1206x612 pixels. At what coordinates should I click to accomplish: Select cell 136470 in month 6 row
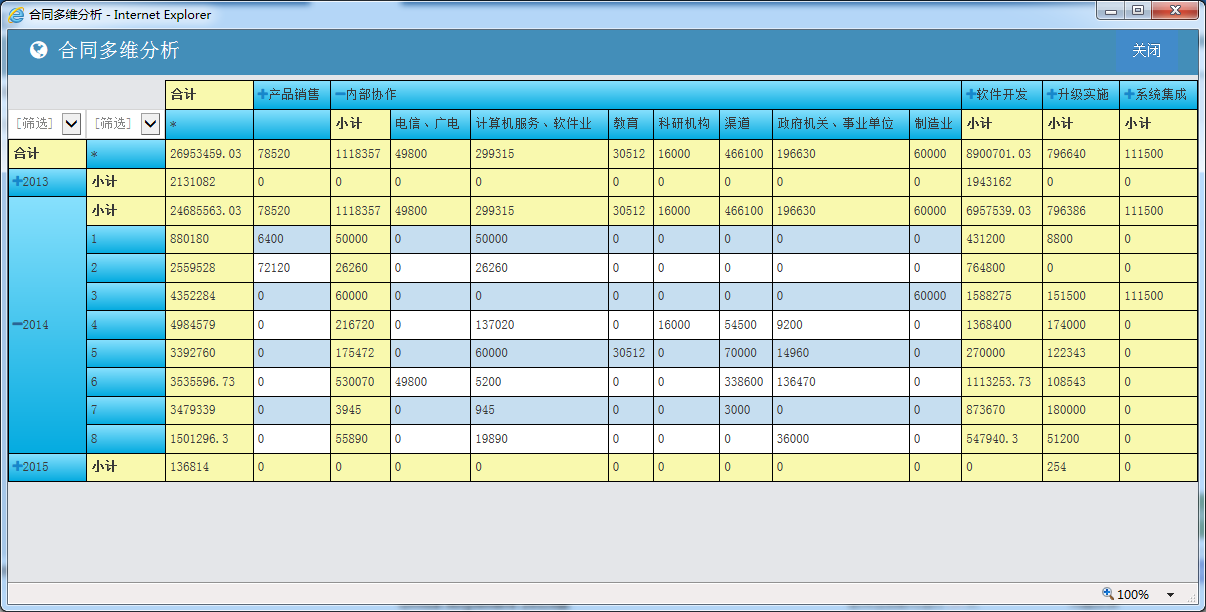(841, 382)
